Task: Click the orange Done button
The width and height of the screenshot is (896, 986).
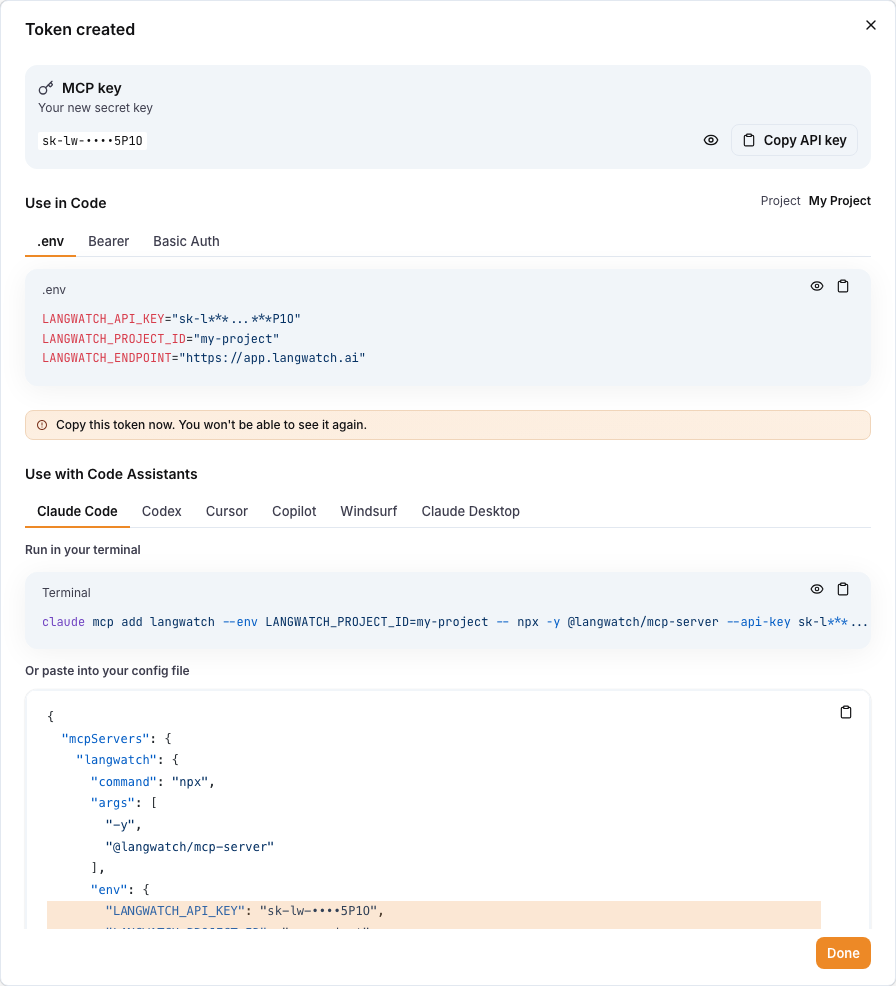Action: (843, 953)
